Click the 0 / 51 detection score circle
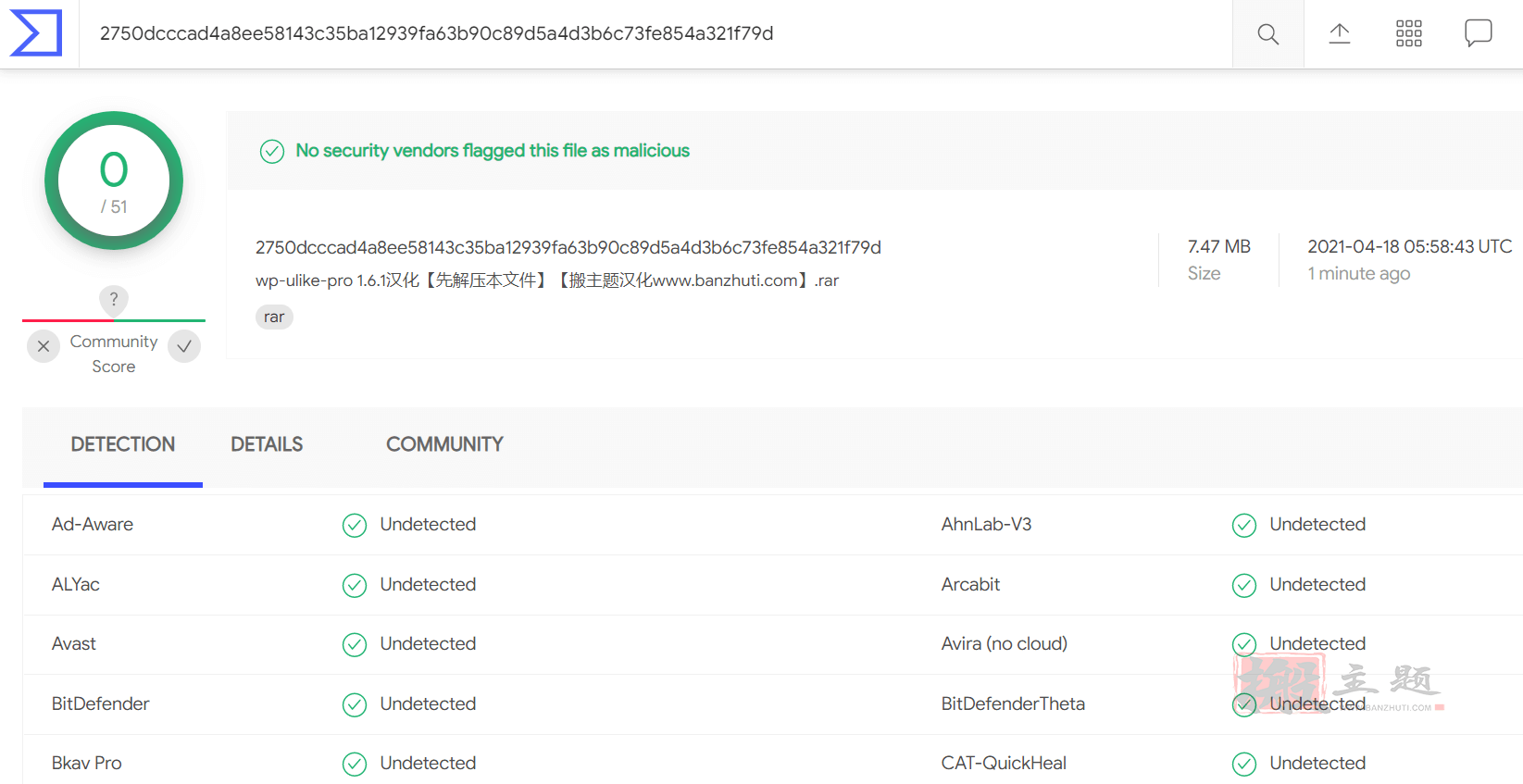1523x784 pixels. click(114, 180)
